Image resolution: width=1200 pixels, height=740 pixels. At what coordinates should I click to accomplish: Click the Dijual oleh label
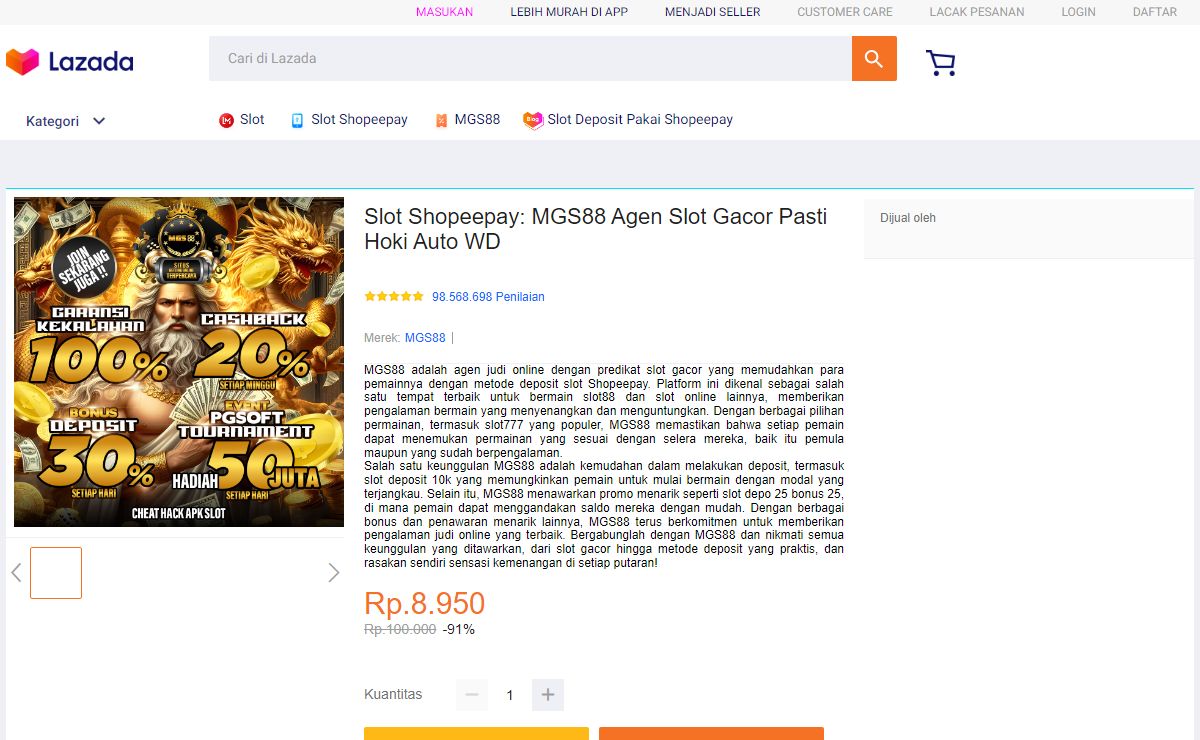908,218
